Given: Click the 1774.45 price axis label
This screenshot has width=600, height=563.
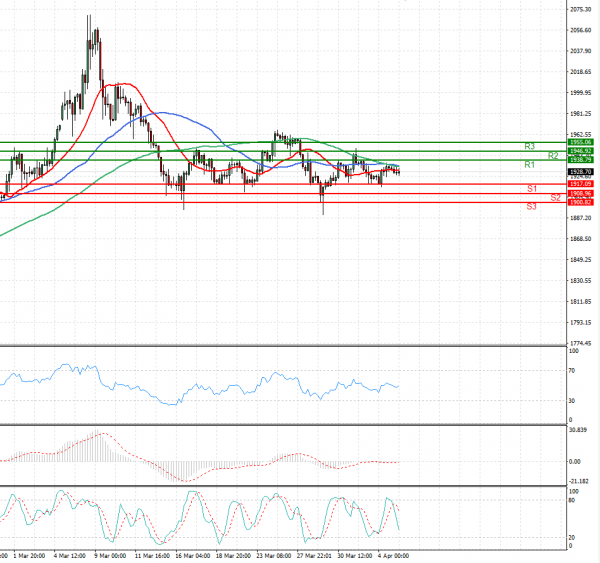Looking at the screenshot, I should [580, 343].
